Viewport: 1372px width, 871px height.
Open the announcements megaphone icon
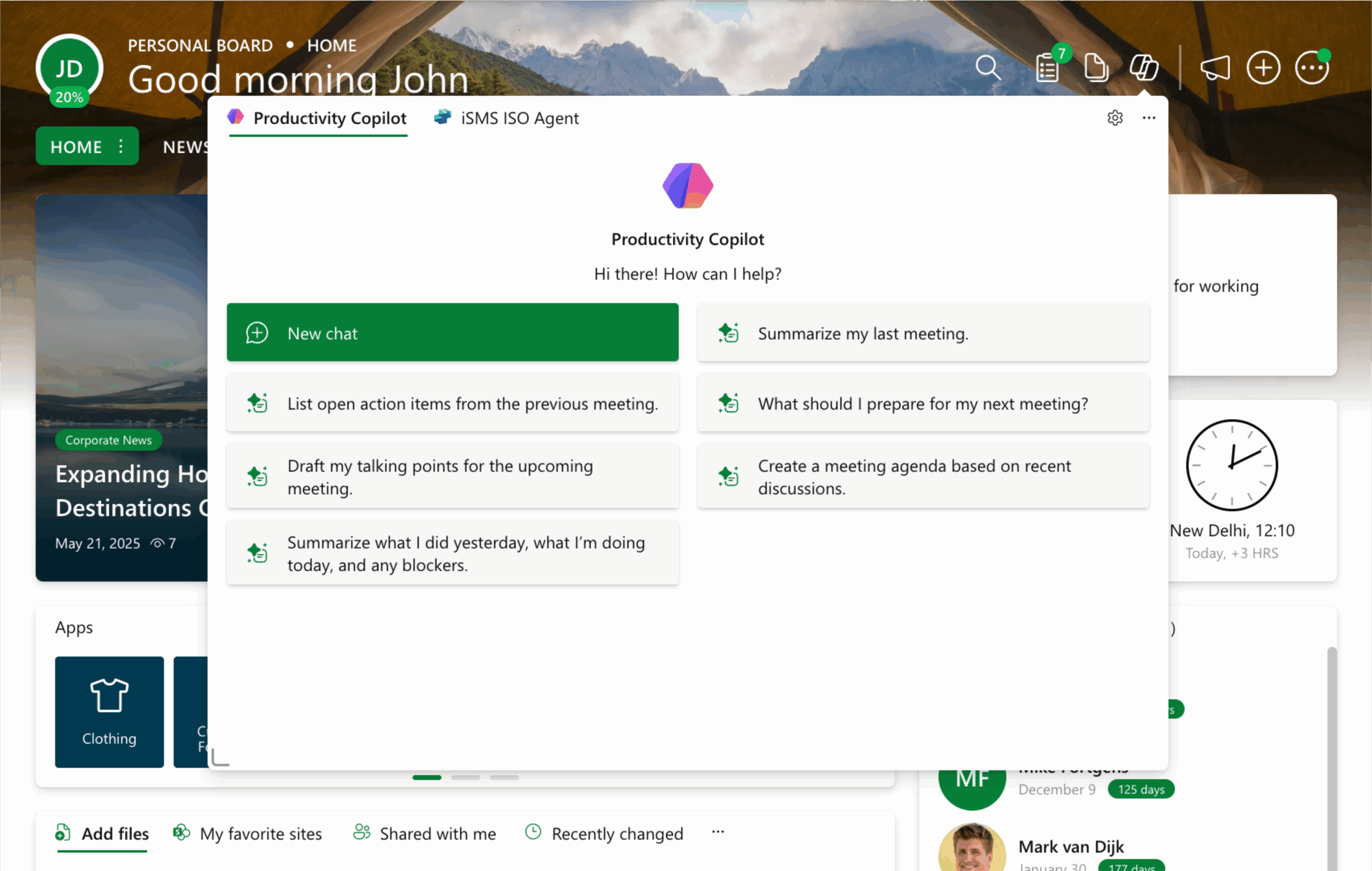pyautogui.click(x=1215, y=69)
